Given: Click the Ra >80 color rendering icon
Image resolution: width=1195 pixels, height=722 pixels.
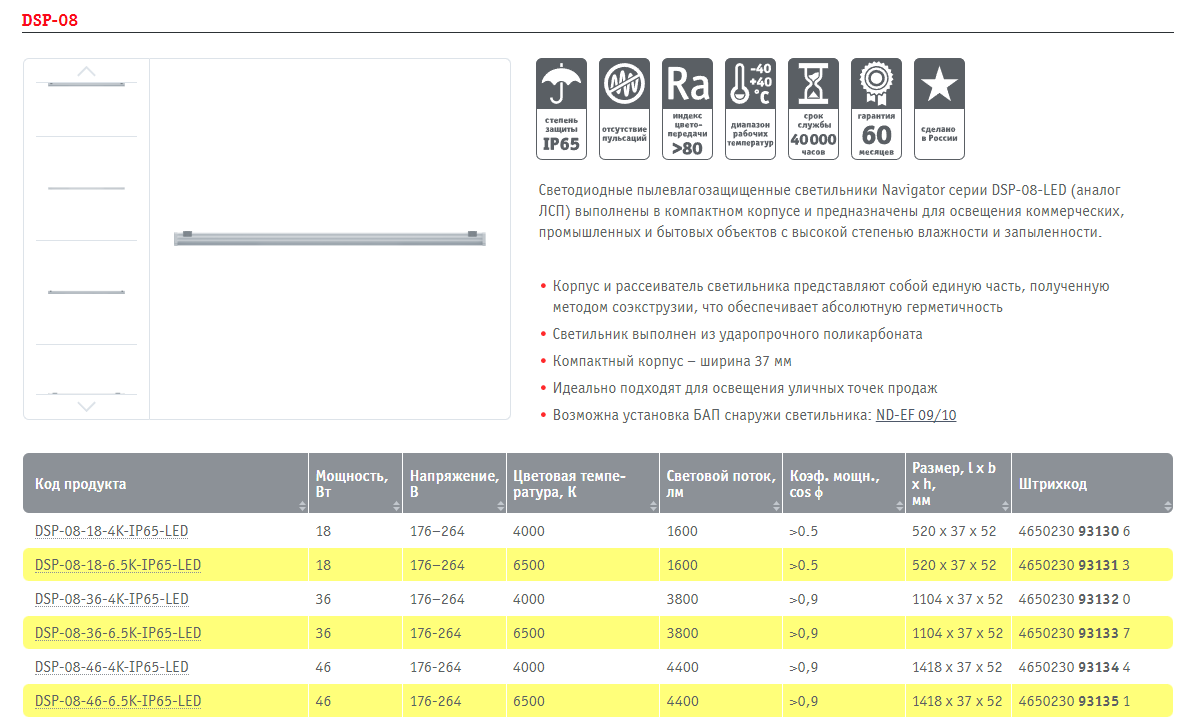Looking at the screenshot, I should point(687,109).
